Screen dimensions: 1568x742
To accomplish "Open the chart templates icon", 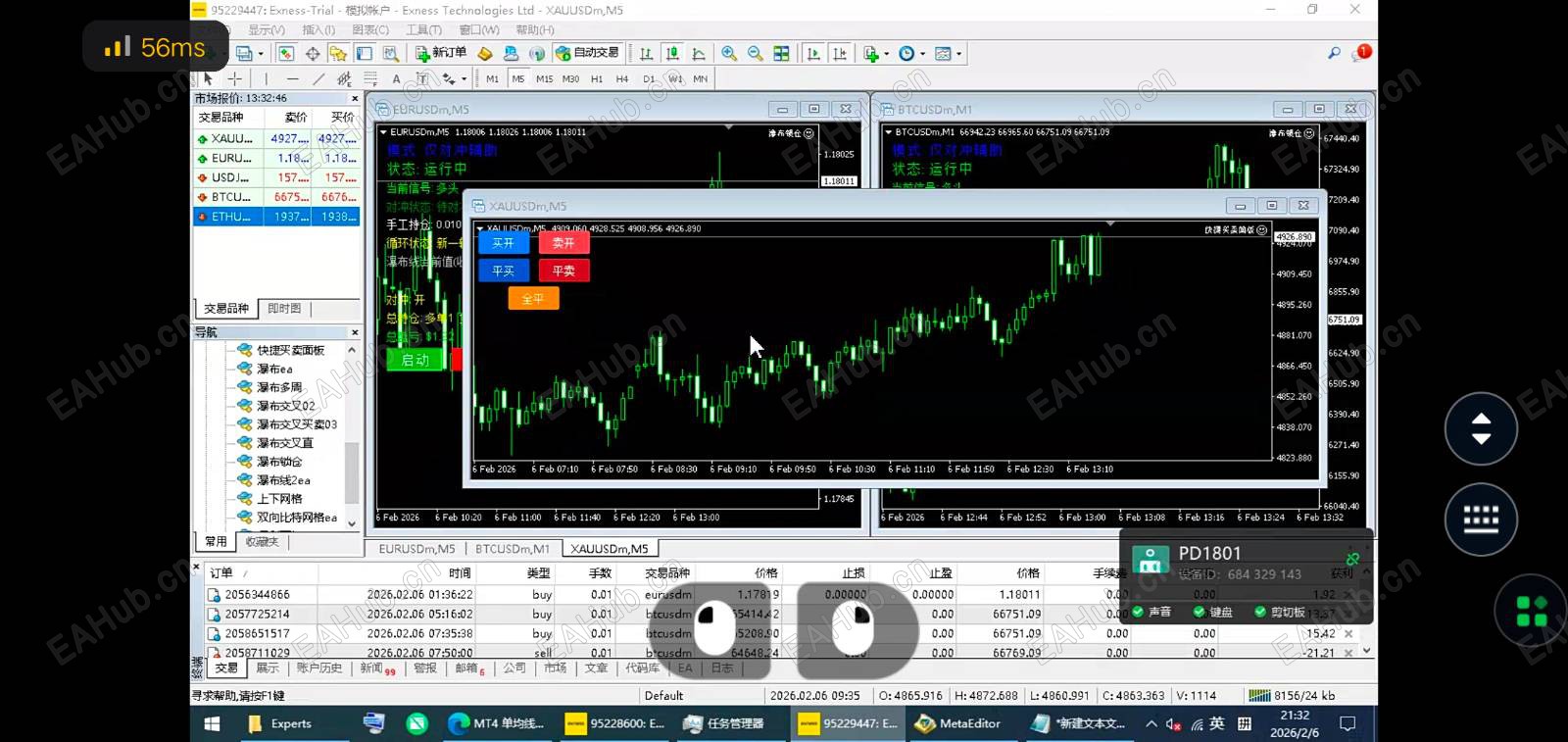I will (x=943, y=53).
